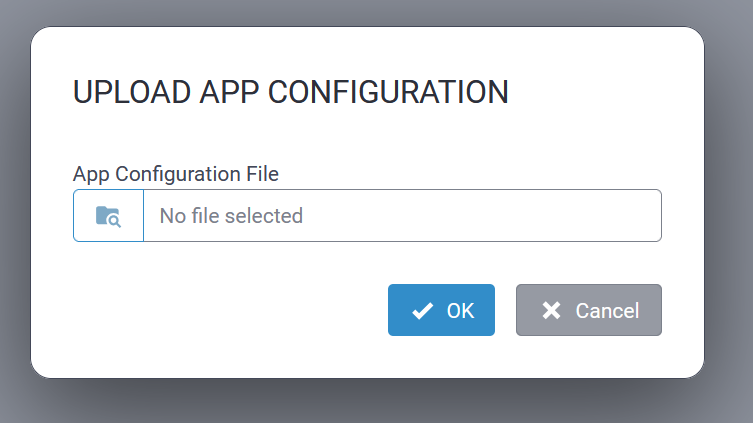This screenshot has width=753, height=423.
Task: Click the "OK" text label
Action: click(460, 310)
